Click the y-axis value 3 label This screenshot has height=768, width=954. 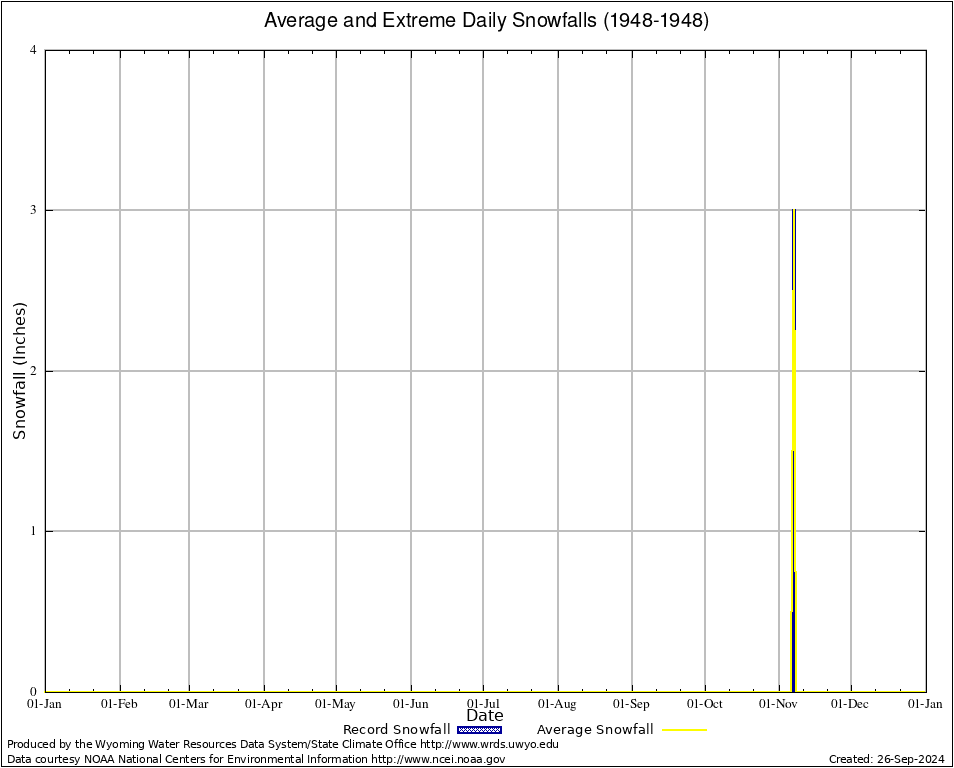coord(34,210)
